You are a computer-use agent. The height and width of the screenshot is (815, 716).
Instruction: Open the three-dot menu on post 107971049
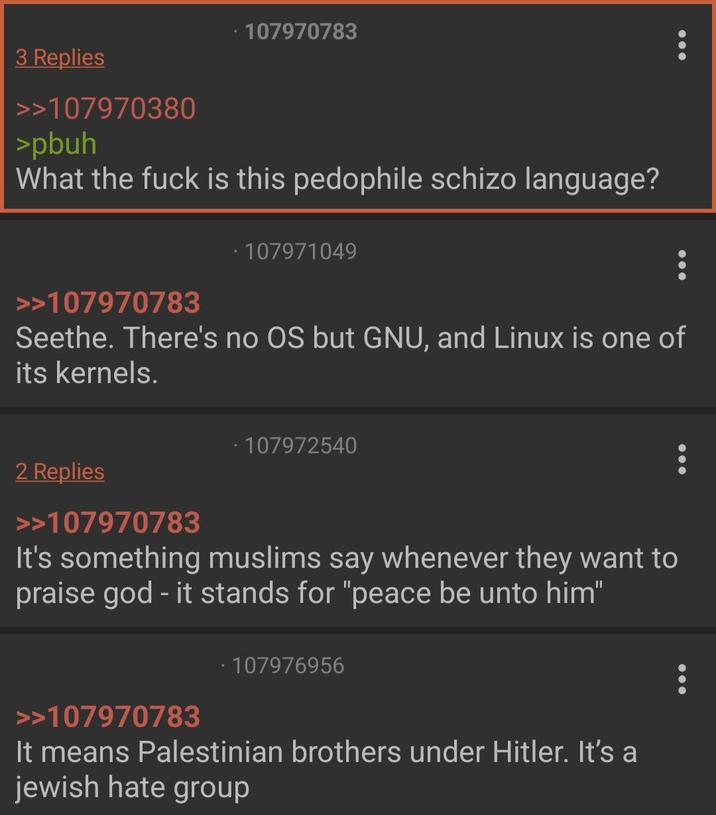pyautogui.click(x=681, y=265)
